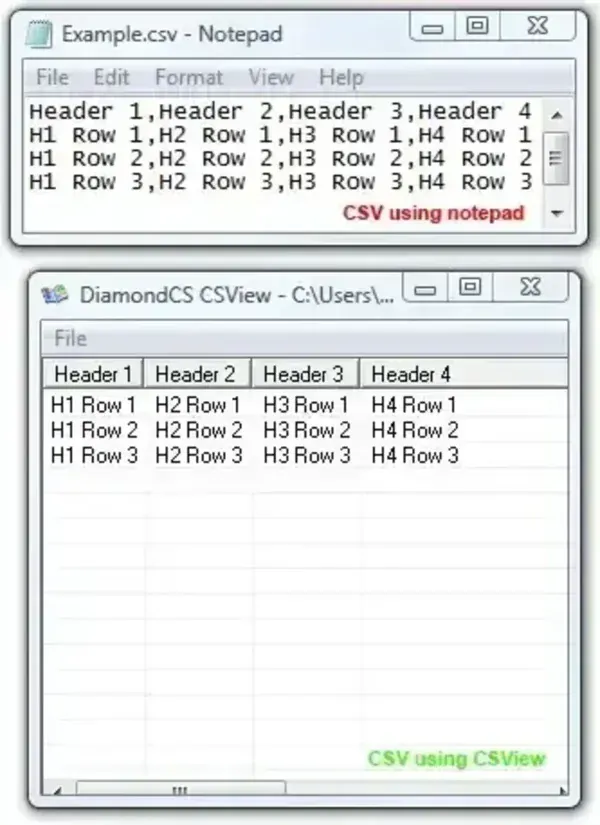Open File menu in CSView window
Image resolution: width=600 pixels, height=825 pixels.
[70, 338]
